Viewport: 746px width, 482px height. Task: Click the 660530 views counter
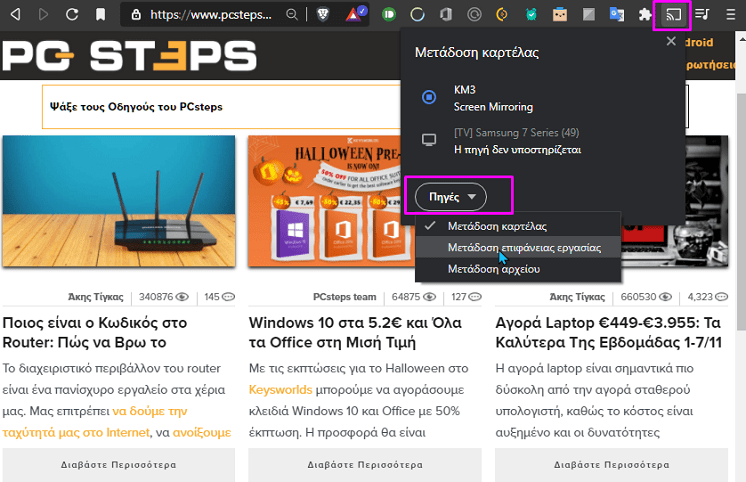click(646, 297)
